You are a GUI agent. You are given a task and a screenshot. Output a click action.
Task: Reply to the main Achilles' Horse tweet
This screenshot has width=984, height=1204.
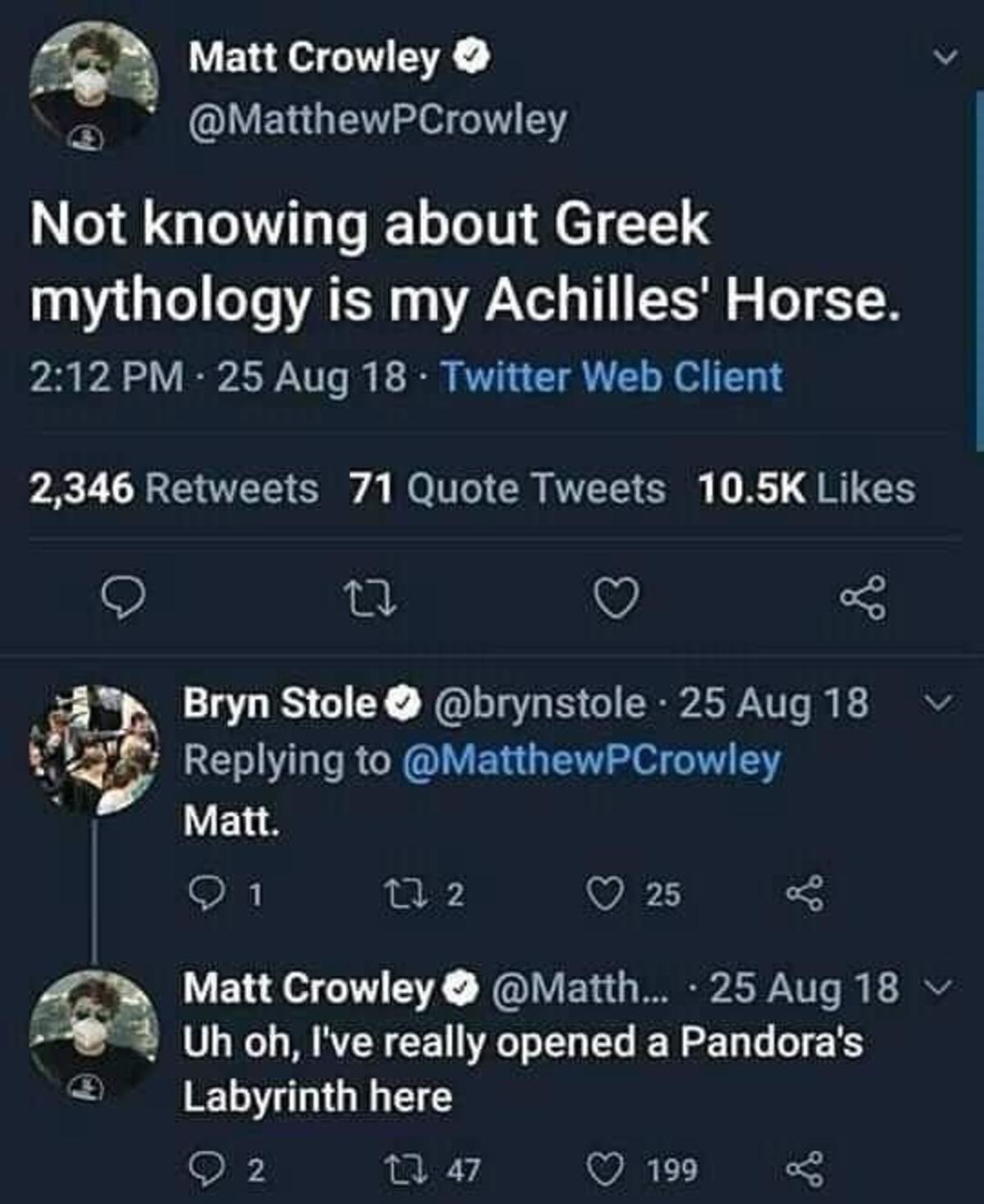click(x=124, y=600)
